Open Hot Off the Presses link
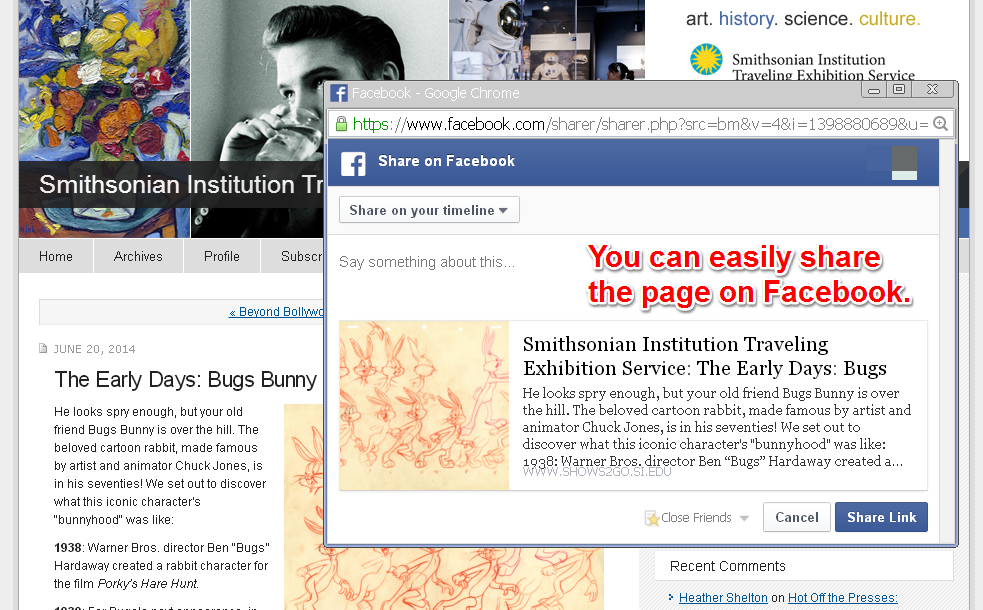This screenshot has width=983, height=610. click(x=843, y=597)
